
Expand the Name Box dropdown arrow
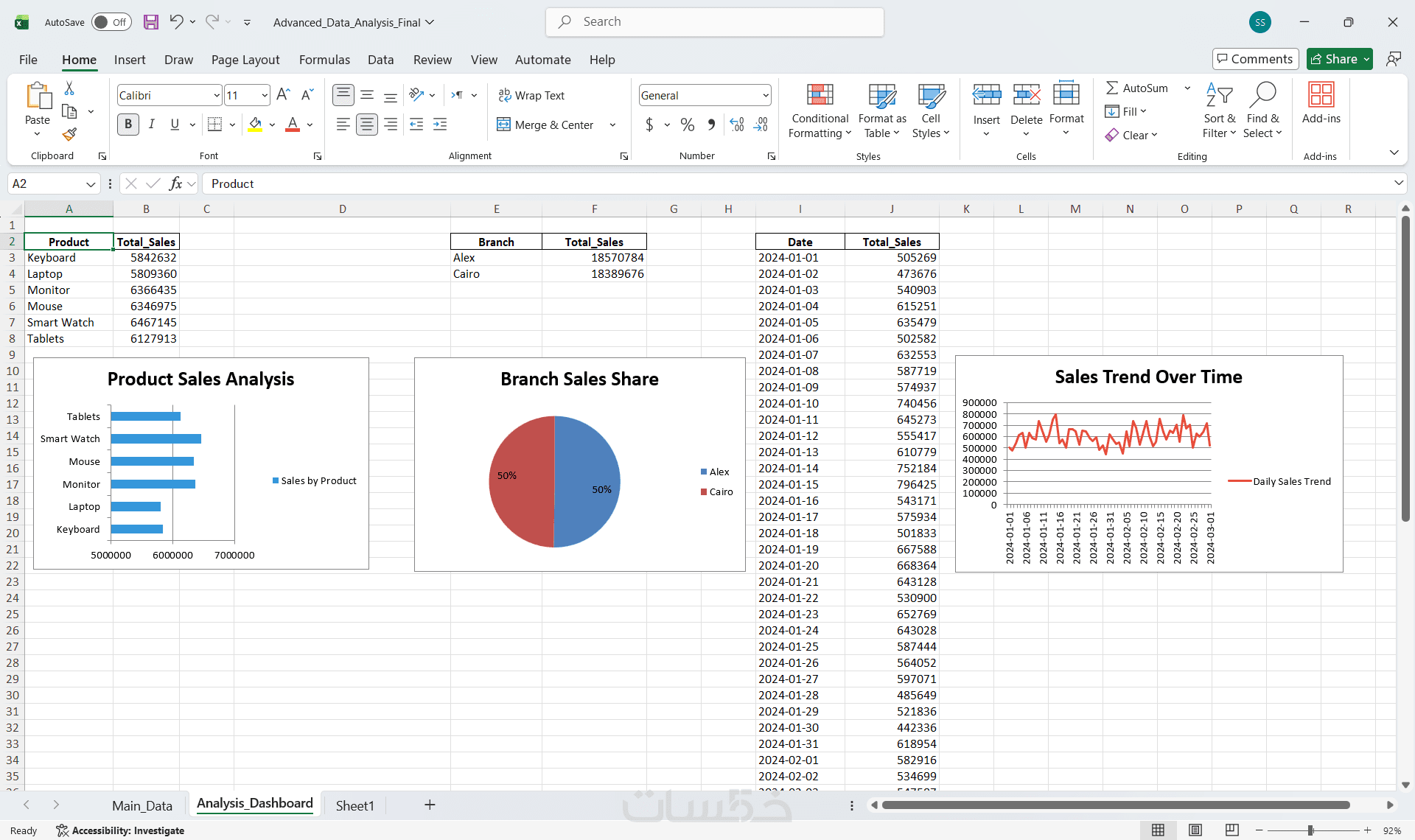click(x=91, y=183)
